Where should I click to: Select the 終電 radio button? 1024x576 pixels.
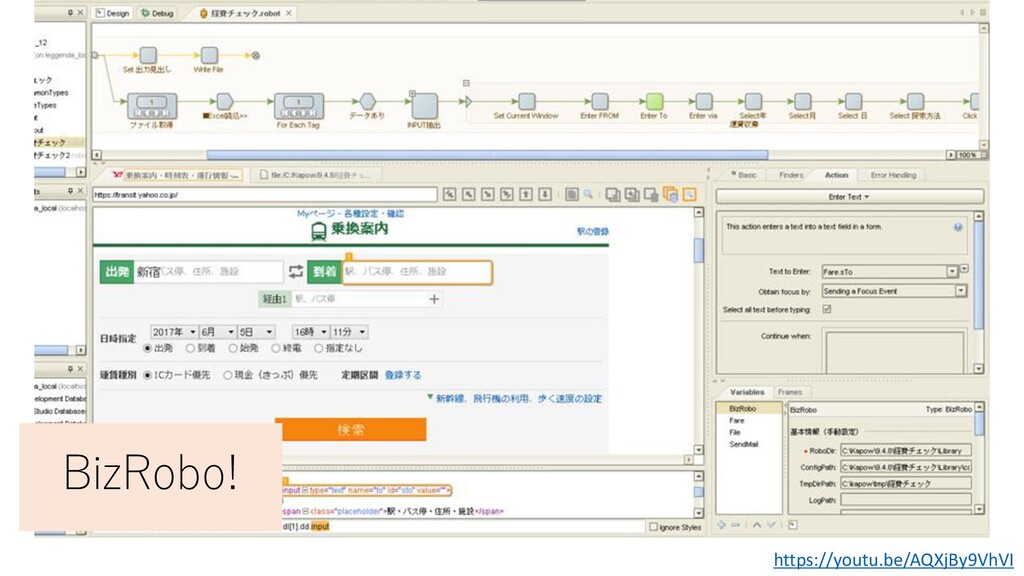click(276, 349)
